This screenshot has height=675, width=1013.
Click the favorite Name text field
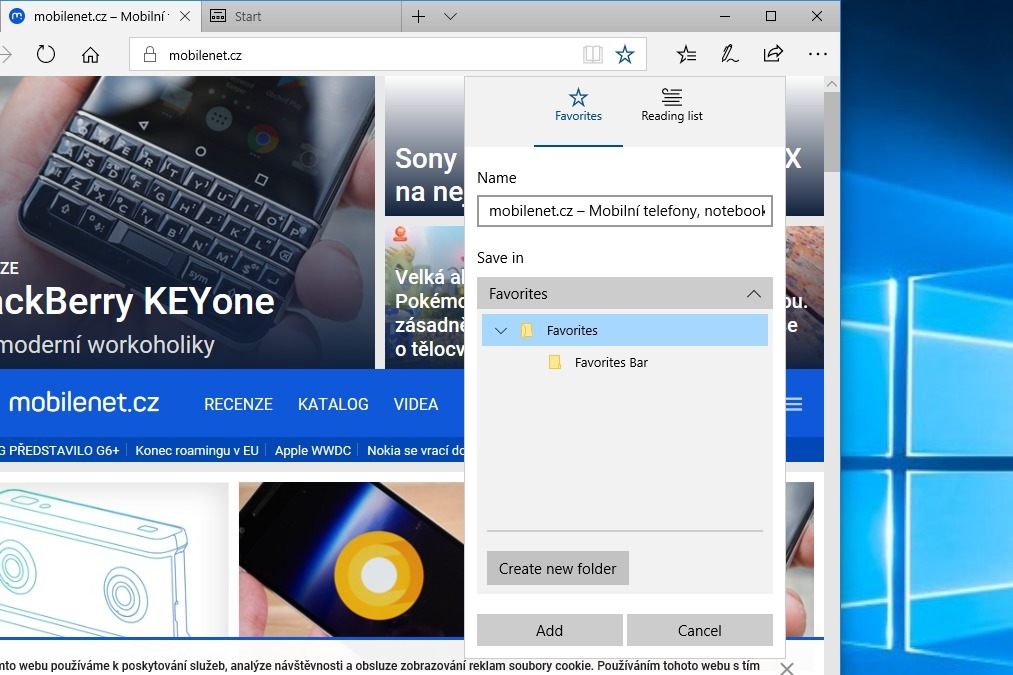pyautogui.click(x=625, y=211)
